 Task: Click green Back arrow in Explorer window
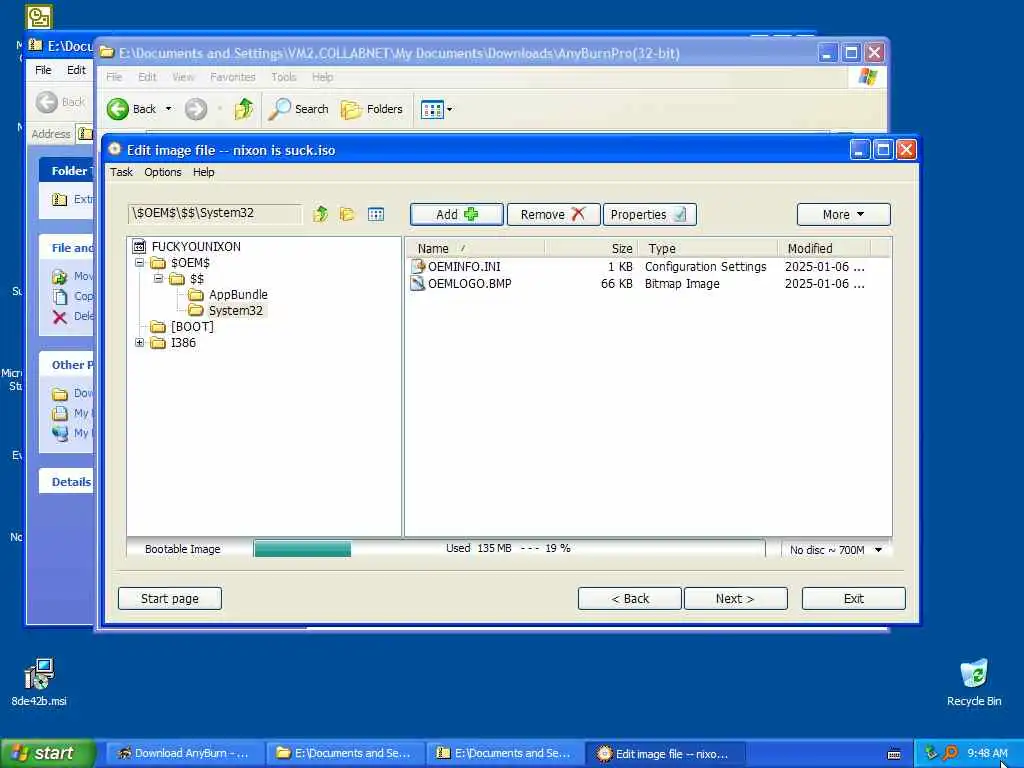tap(118, 109)
